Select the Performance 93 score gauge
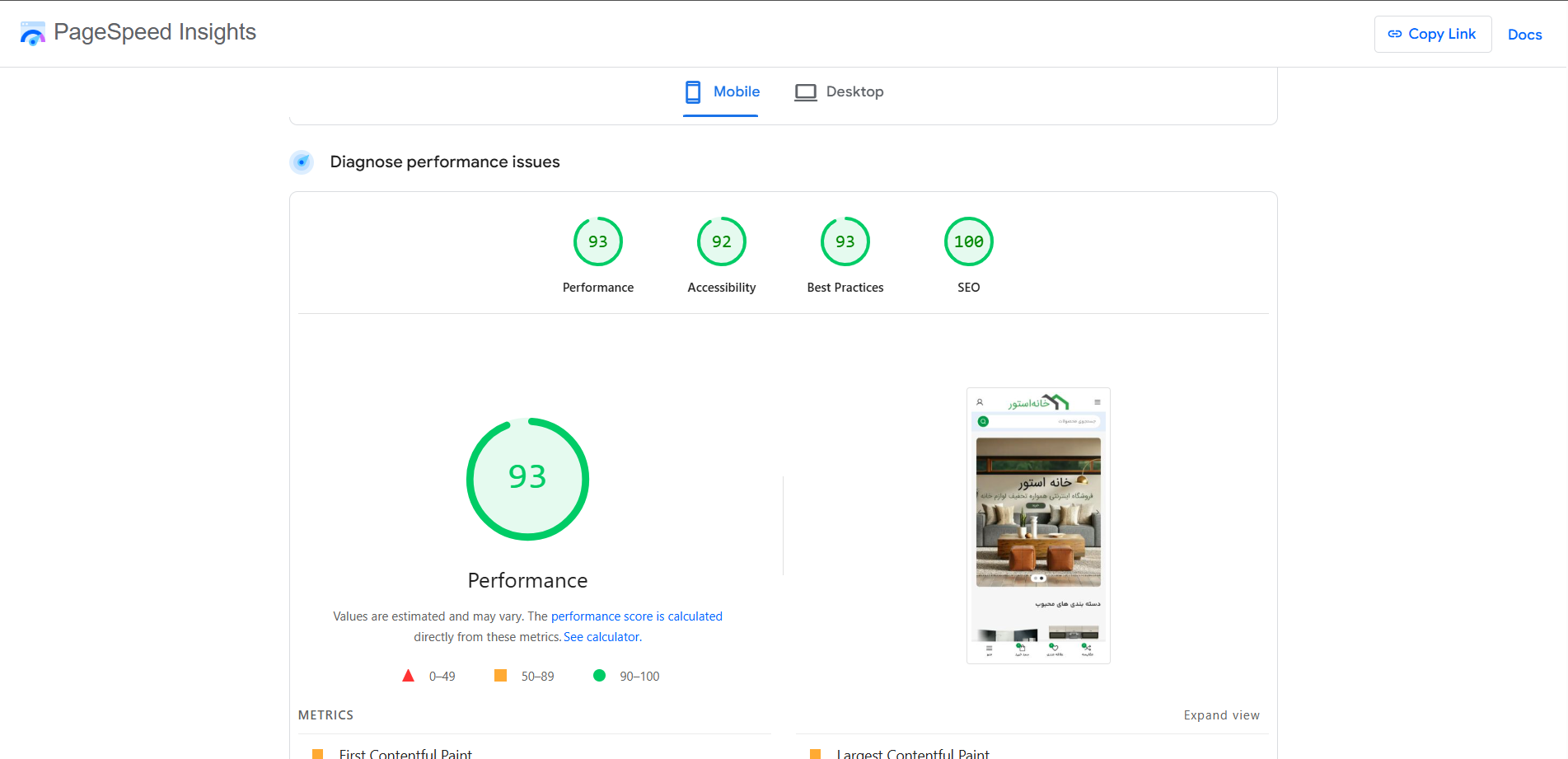This screenshot has width=1568, height=759. [x=598, y=241]
